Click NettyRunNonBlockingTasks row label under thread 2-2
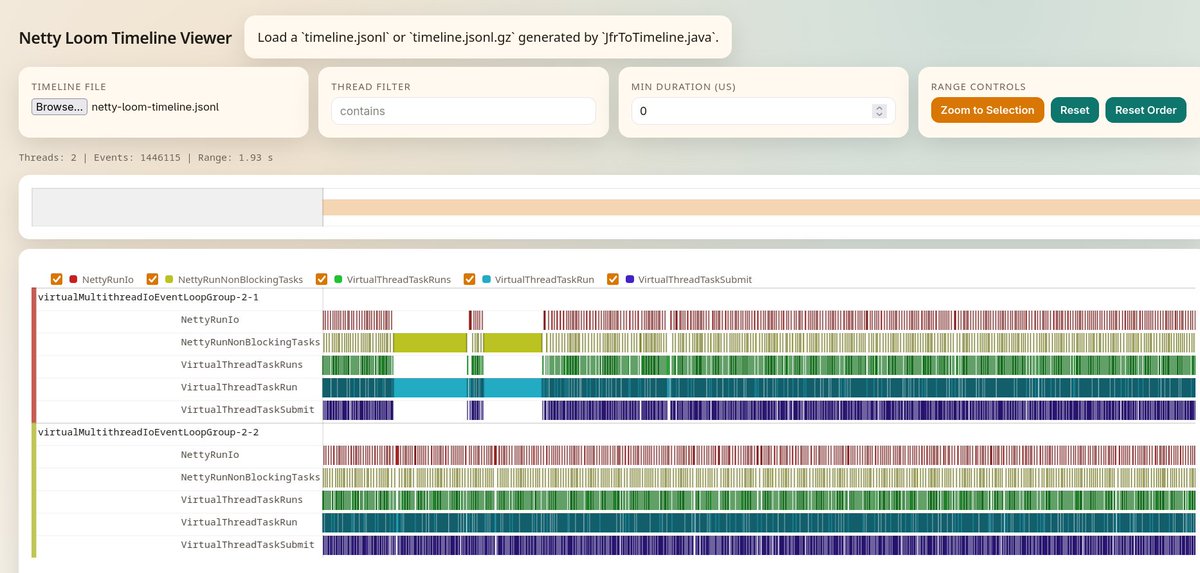The image size is (1200, 573). (250, 477)
